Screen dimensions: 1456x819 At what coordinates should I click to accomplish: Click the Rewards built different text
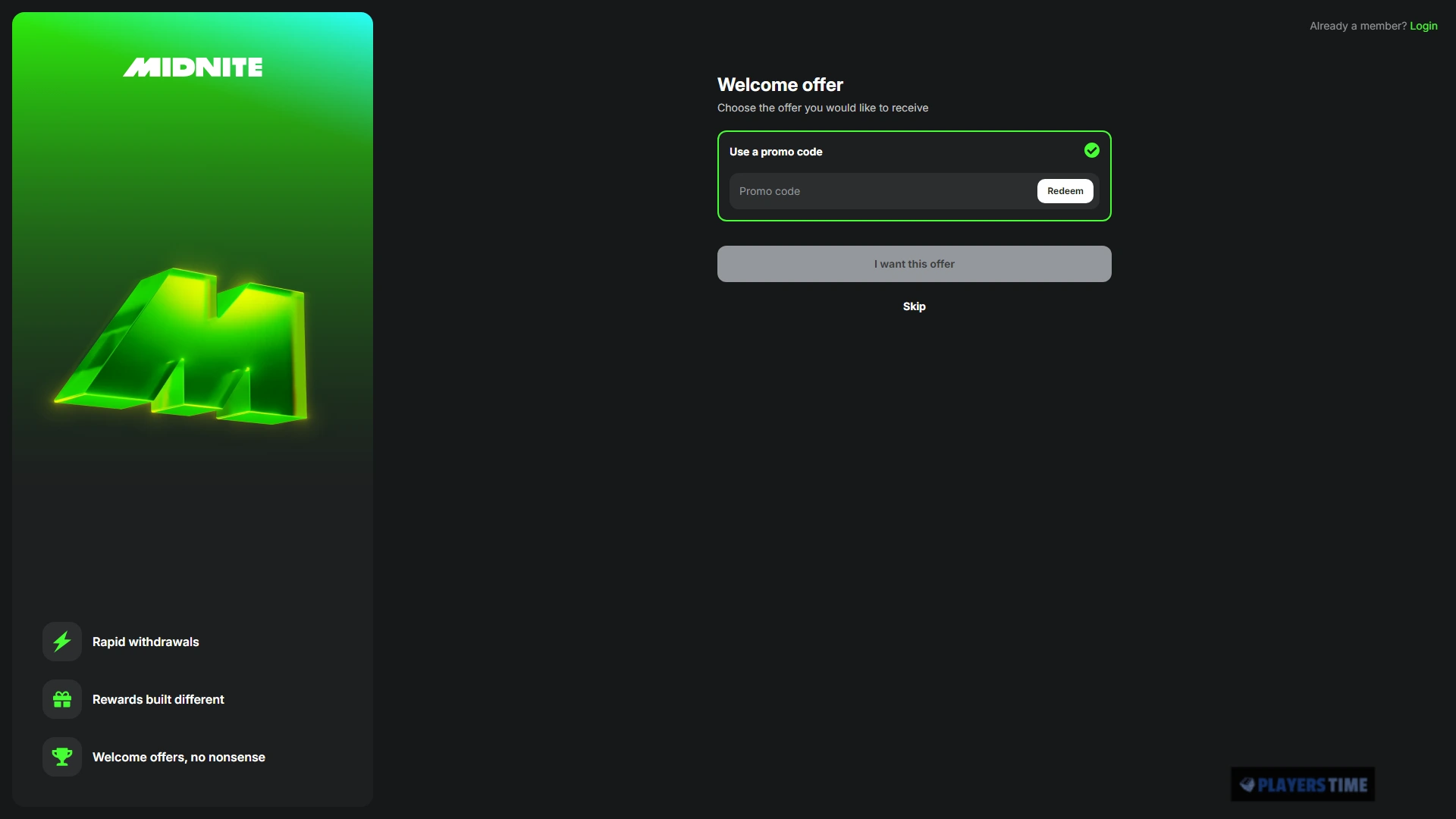[158, 699]
